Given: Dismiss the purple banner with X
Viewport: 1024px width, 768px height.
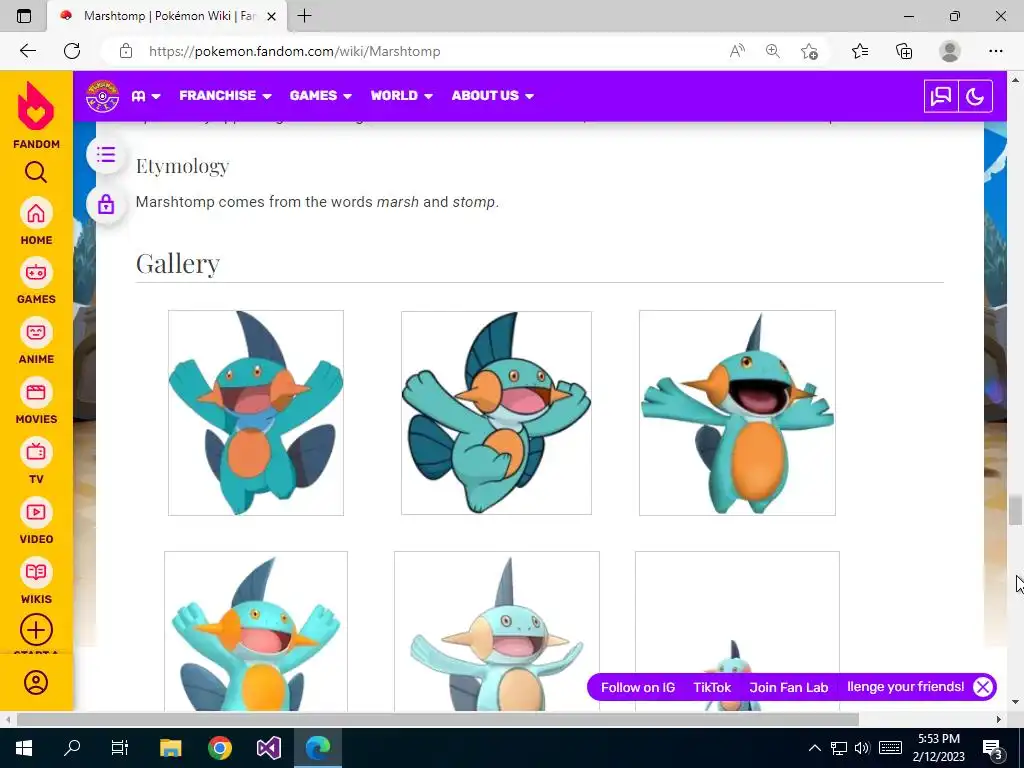Looking at the screenshot, I should tap(983, 687).
